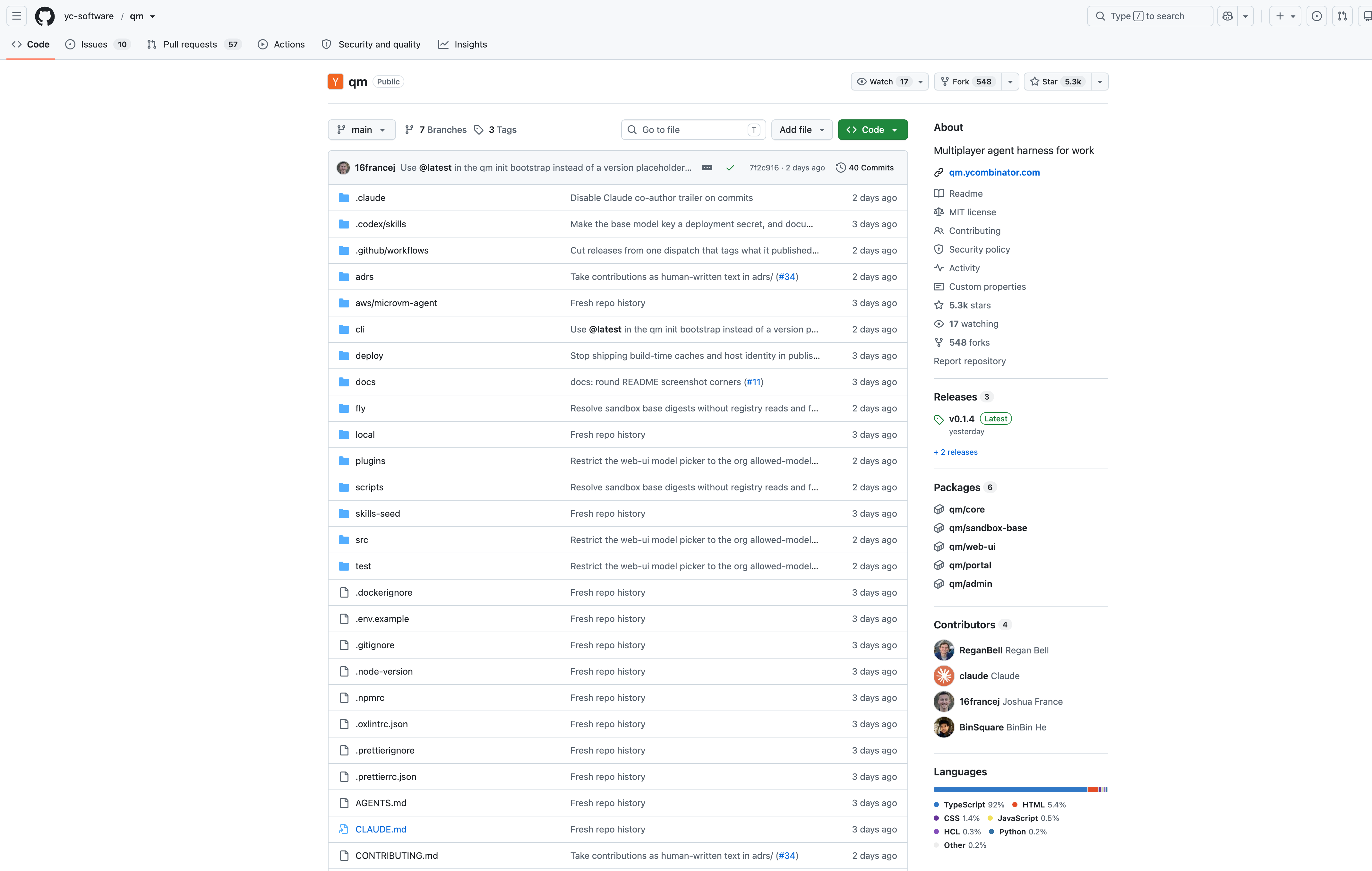Click the src folder icon
The image size is (1372, 871).
pyautogui.click(x=344, y=540)
